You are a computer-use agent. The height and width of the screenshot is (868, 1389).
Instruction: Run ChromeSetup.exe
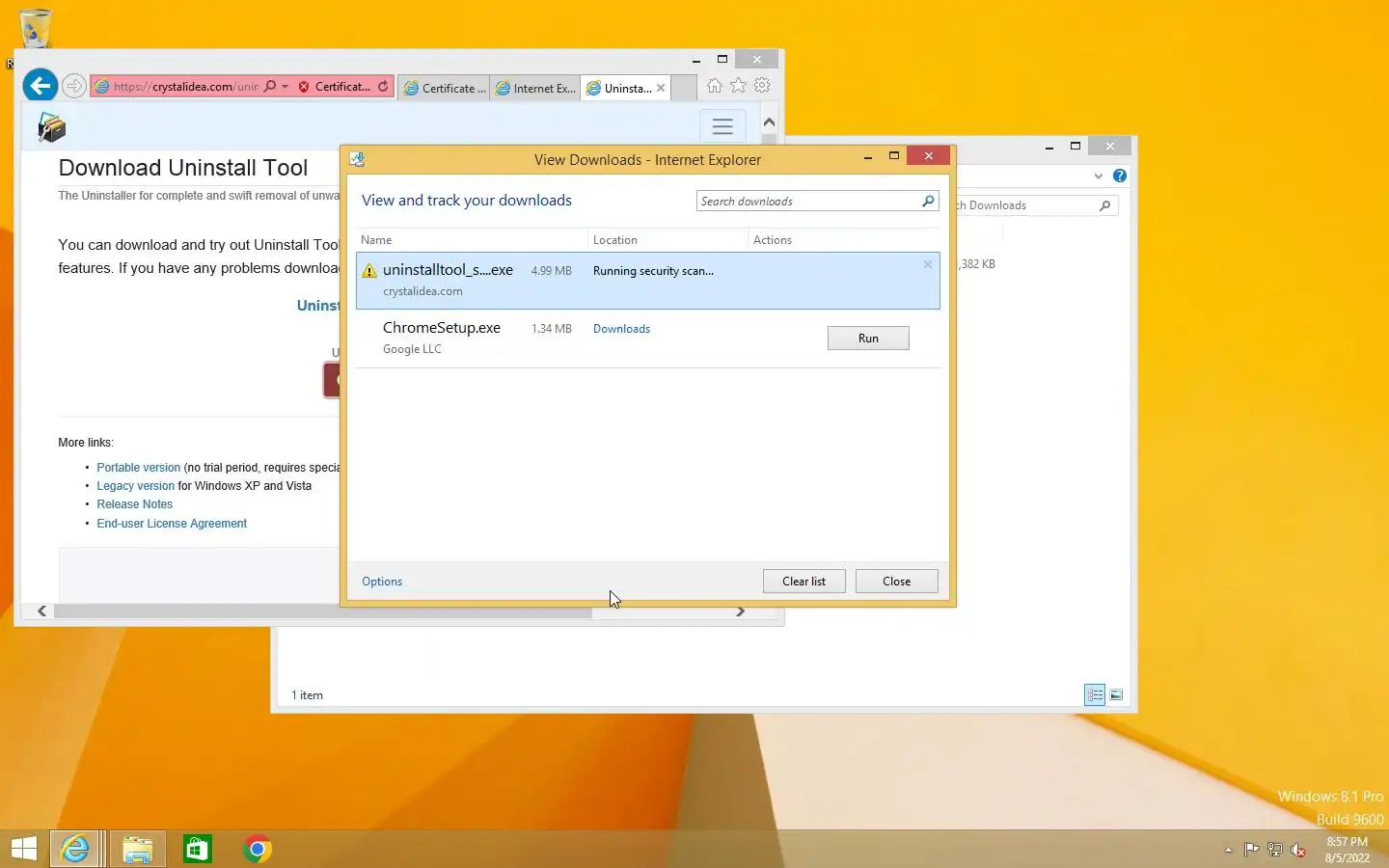[x=868, y=339]
